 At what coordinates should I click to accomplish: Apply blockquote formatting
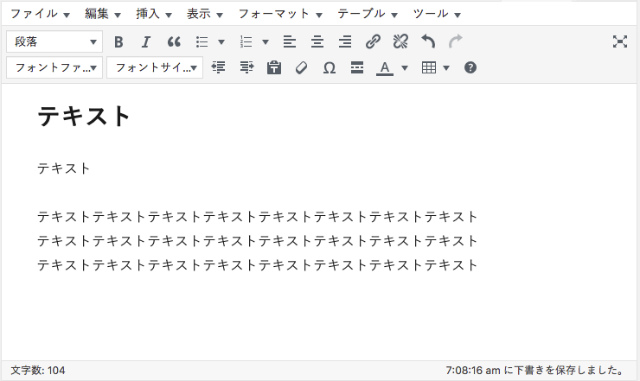tap(174, 42)
